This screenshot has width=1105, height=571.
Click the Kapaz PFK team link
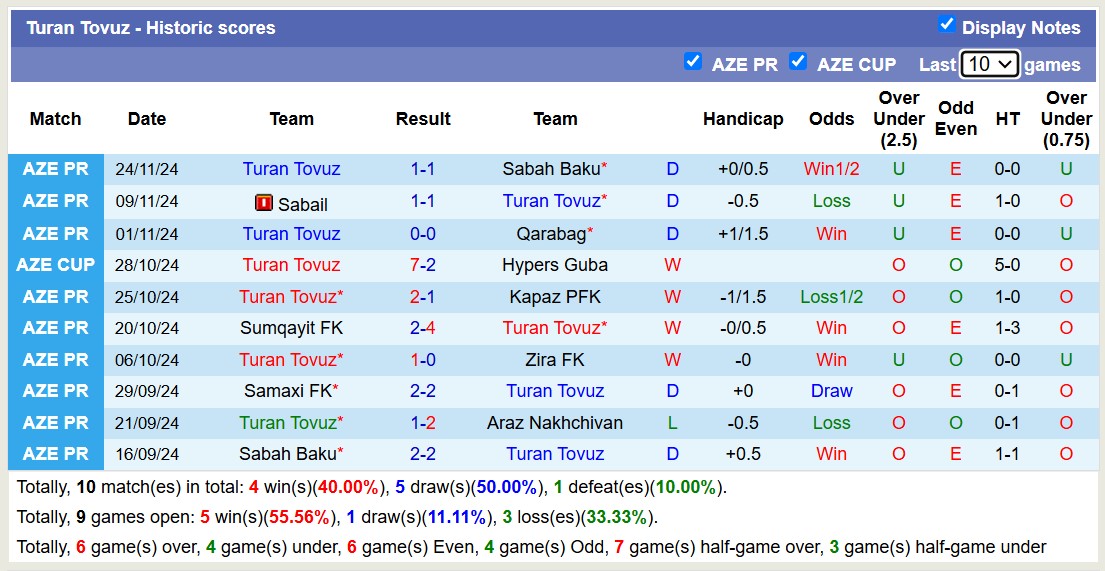[x=555, y=297]
